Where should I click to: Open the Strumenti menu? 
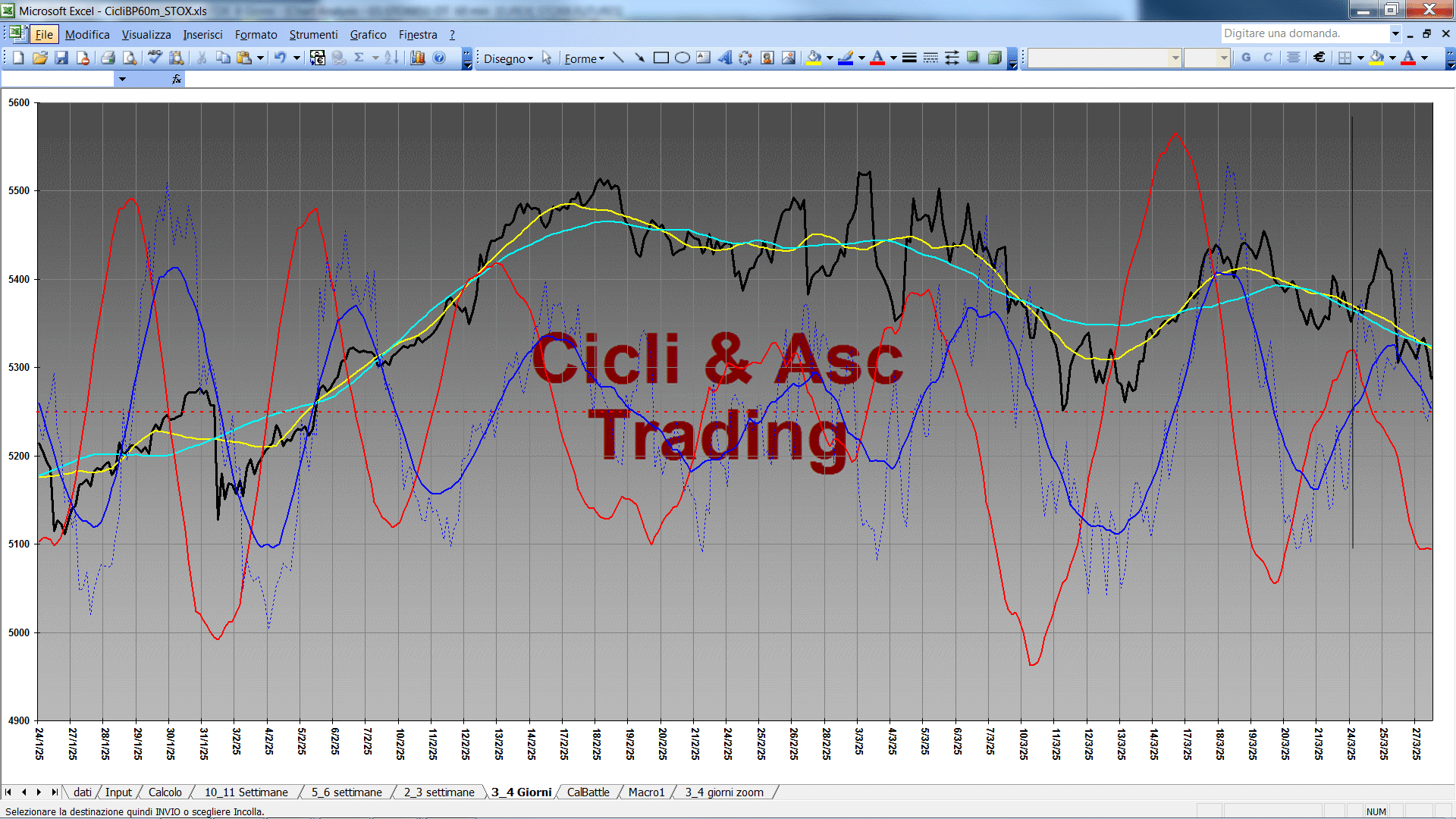[x=313, y=34]
